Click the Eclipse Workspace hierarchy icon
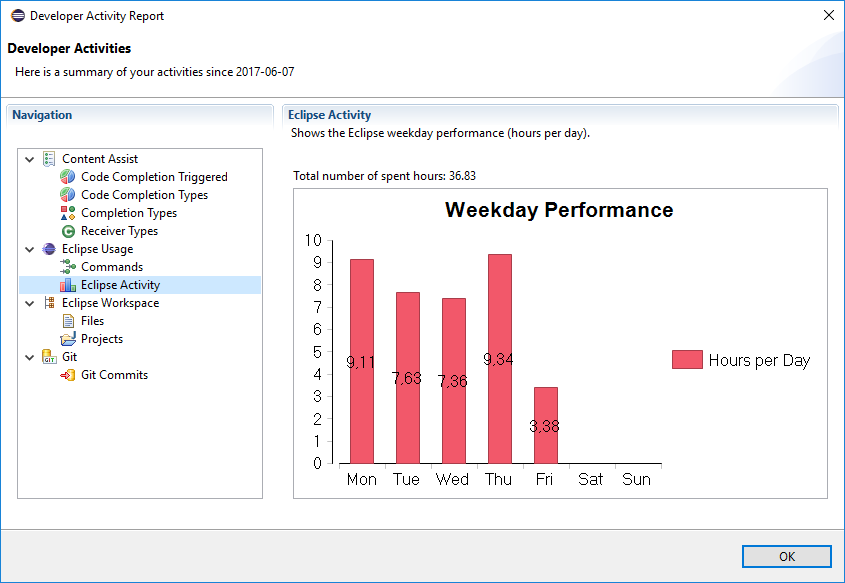Screen dimensions: 845x583 49,303
